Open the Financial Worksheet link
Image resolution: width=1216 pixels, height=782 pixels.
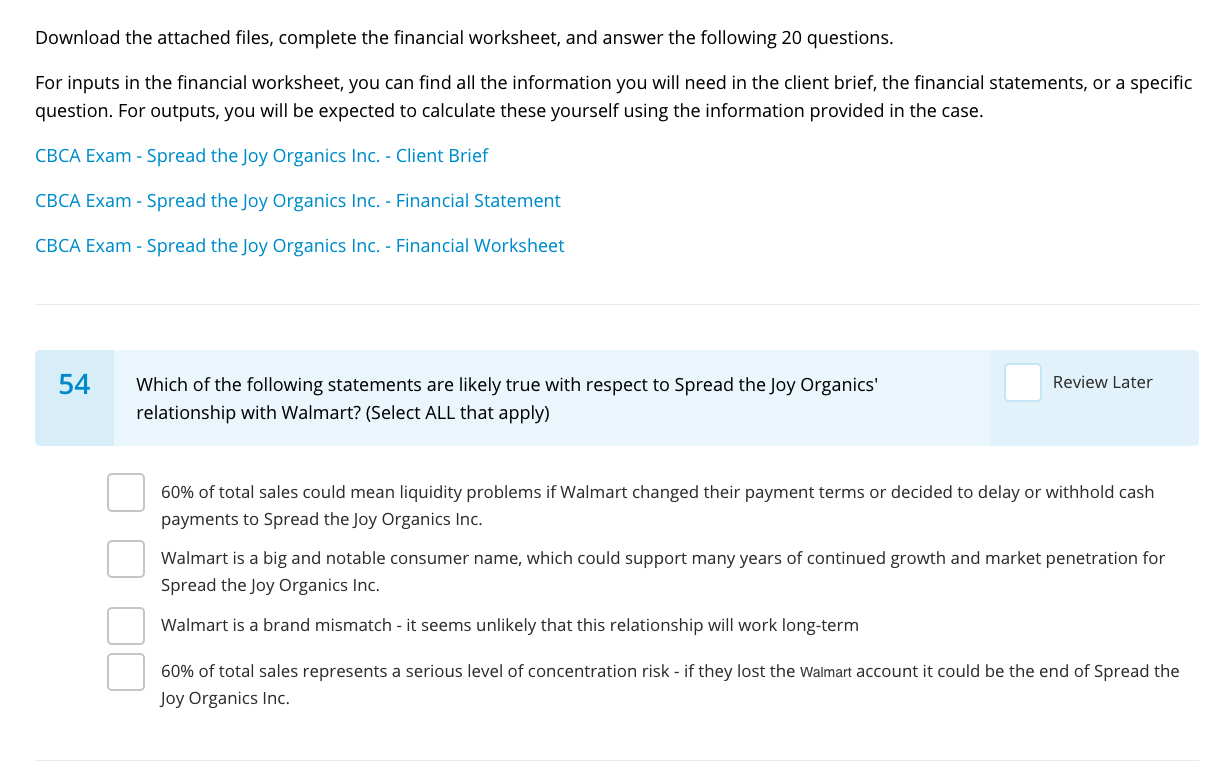(x=299, y=246)
